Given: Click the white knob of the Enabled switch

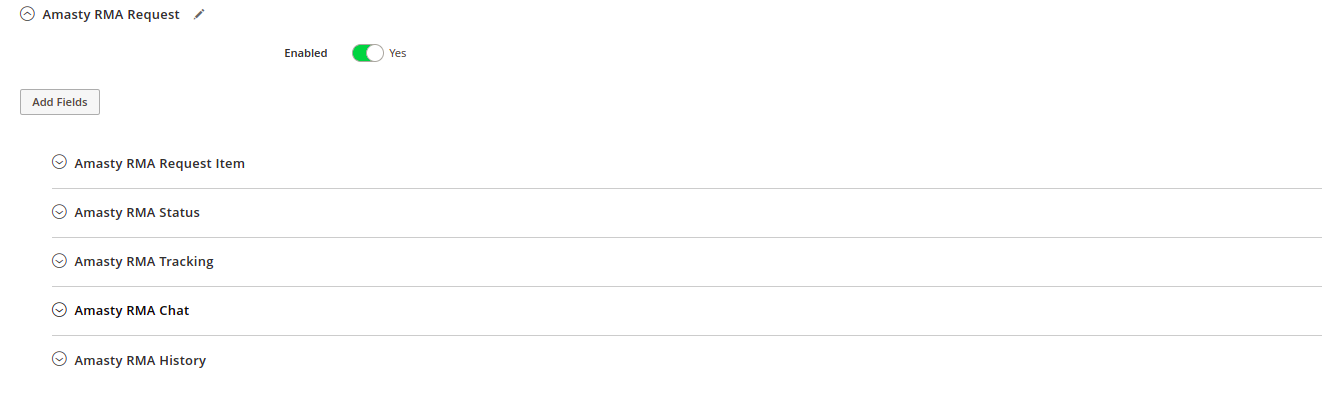Looking at the screenshot, I should (376, 53).
